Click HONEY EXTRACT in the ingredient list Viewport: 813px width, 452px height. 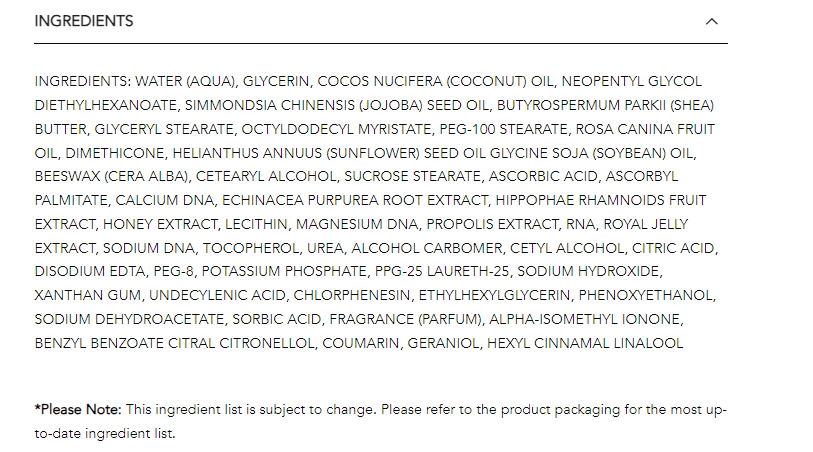tap(160, 224)
